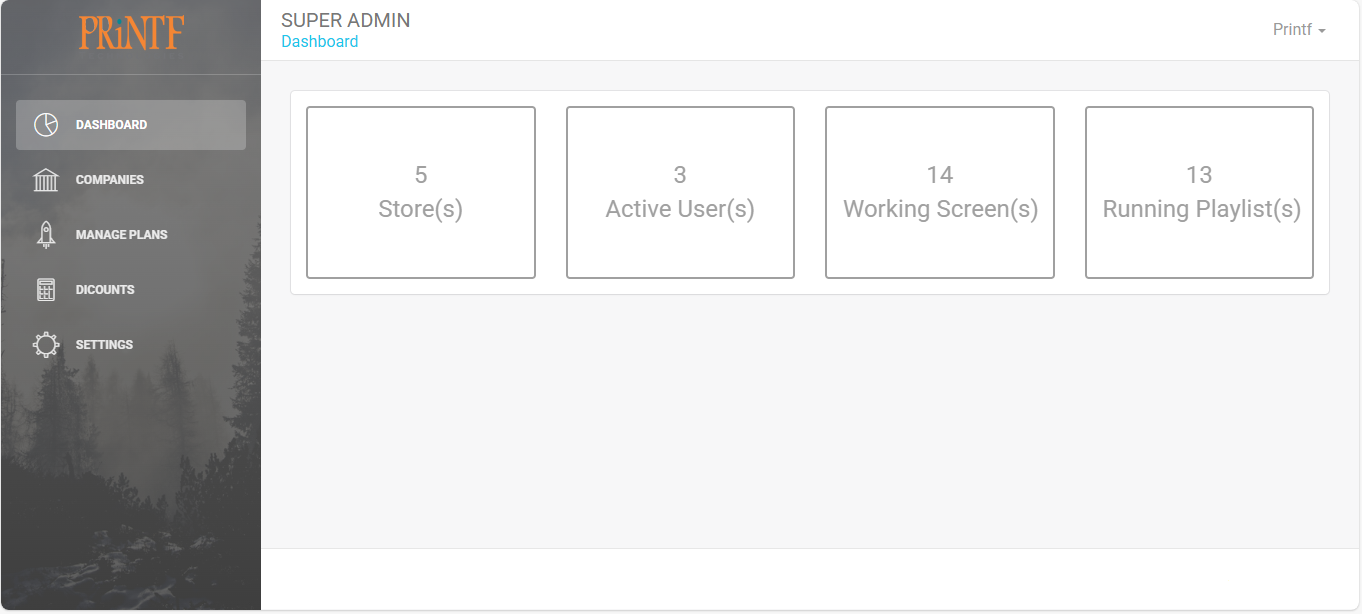Select the DASHBOARD sidebar label
Screen dimensions: 1362x614
click(111, 125)
